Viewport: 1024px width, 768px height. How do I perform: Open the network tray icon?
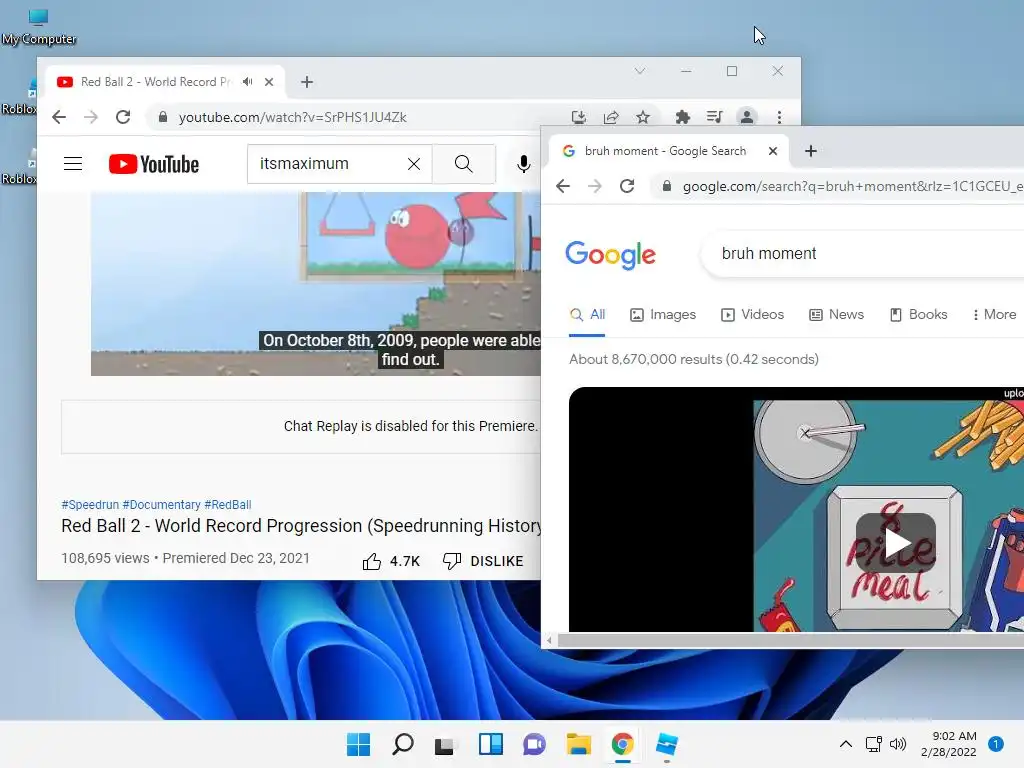click(x=874, y=744)
